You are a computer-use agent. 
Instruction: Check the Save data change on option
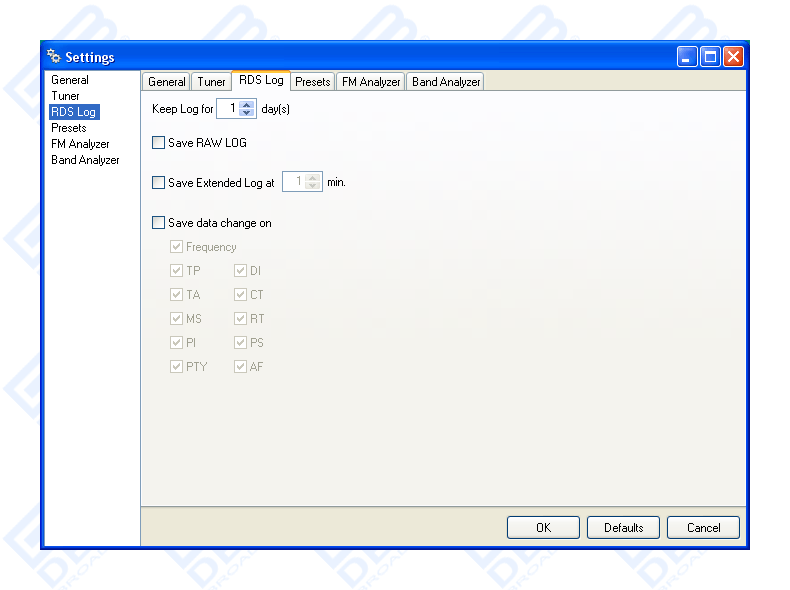click(x=158, y=223)
